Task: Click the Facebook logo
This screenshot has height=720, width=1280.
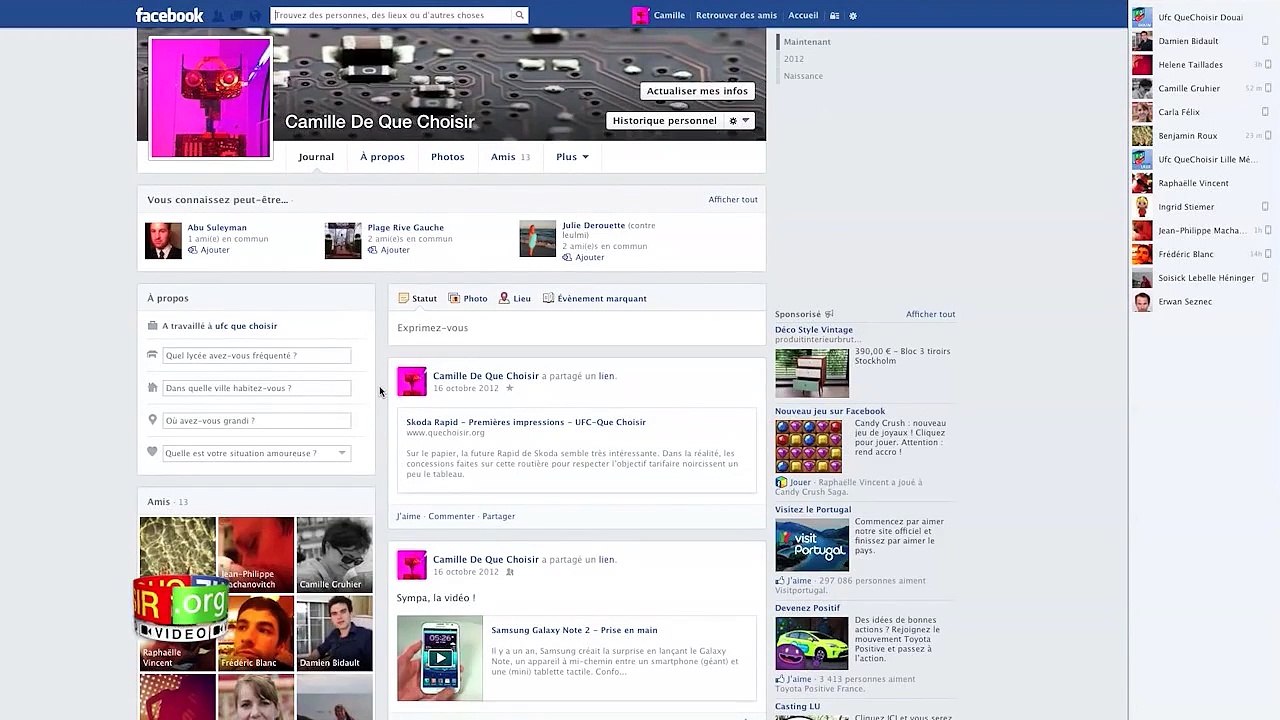Action: tap(169, 15)
